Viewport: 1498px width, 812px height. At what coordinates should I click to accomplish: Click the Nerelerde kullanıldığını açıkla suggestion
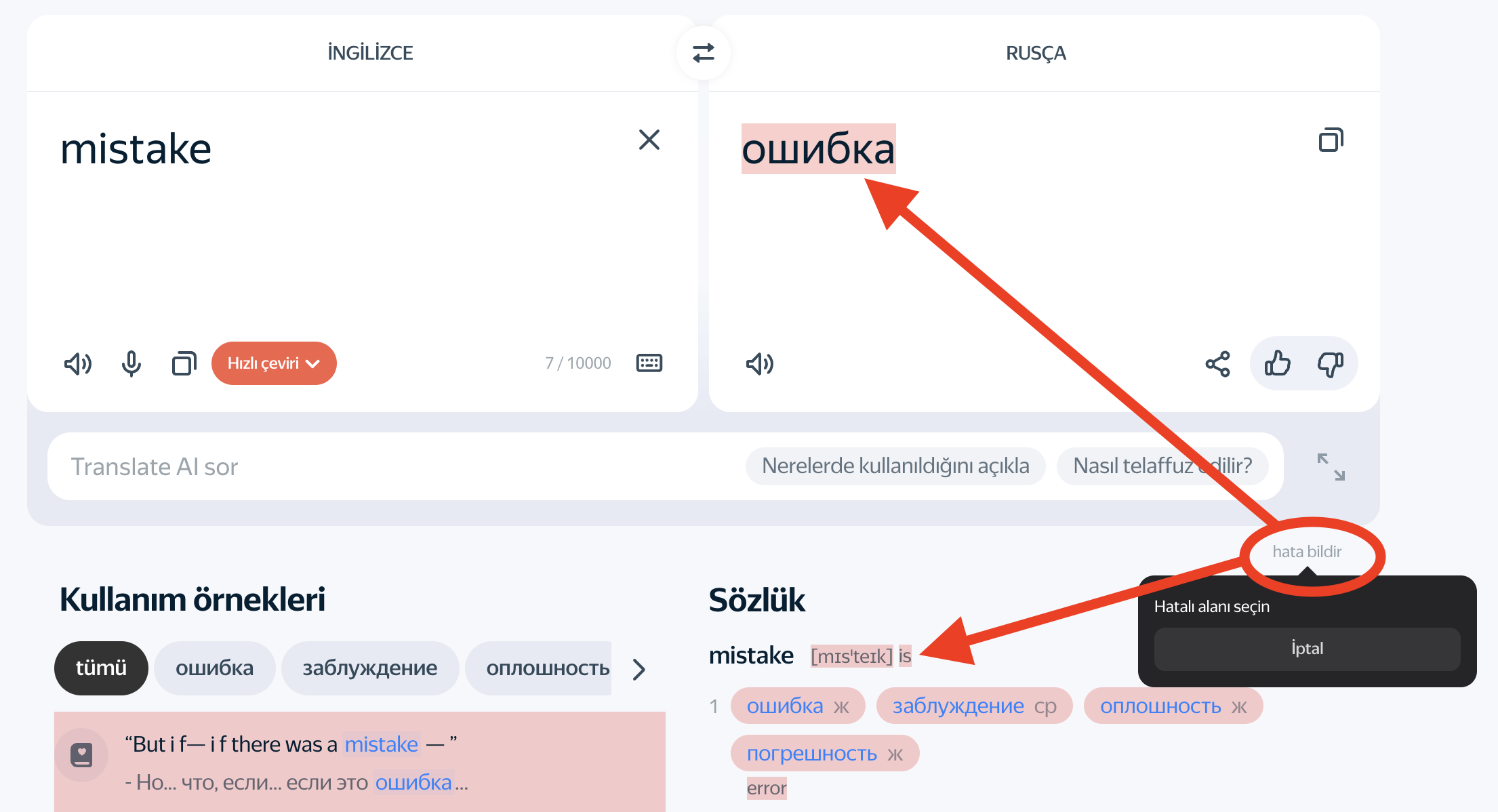[x=895, y=466]
